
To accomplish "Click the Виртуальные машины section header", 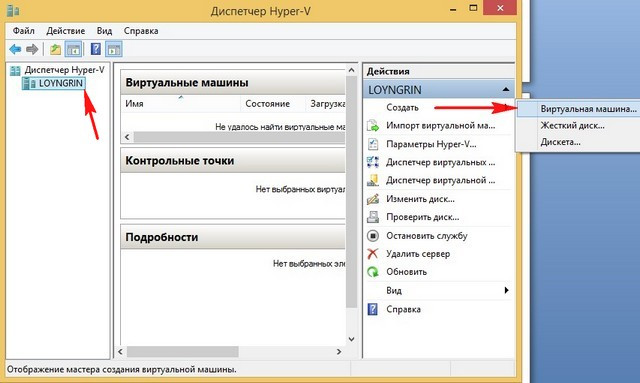I will pyautogui.click(x=233, y=82).
